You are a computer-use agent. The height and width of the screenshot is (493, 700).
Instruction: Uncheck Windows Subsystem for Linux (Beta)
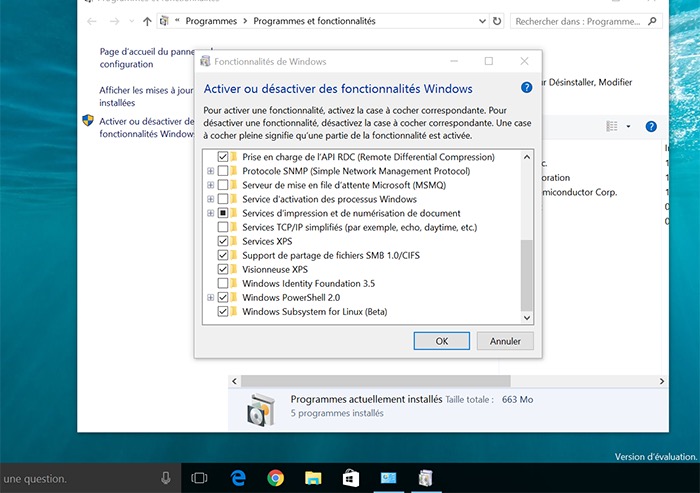[223, 312]
